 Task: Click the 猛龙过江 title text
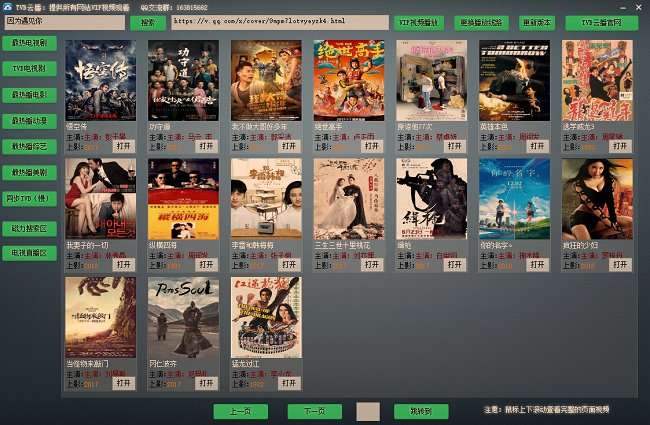(245, 364)
